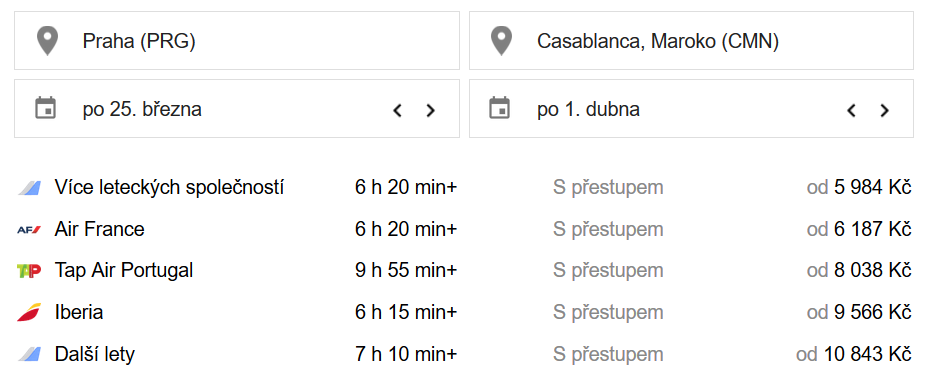
Task: Open Další lety row
Action: click(x=464, y=354)
